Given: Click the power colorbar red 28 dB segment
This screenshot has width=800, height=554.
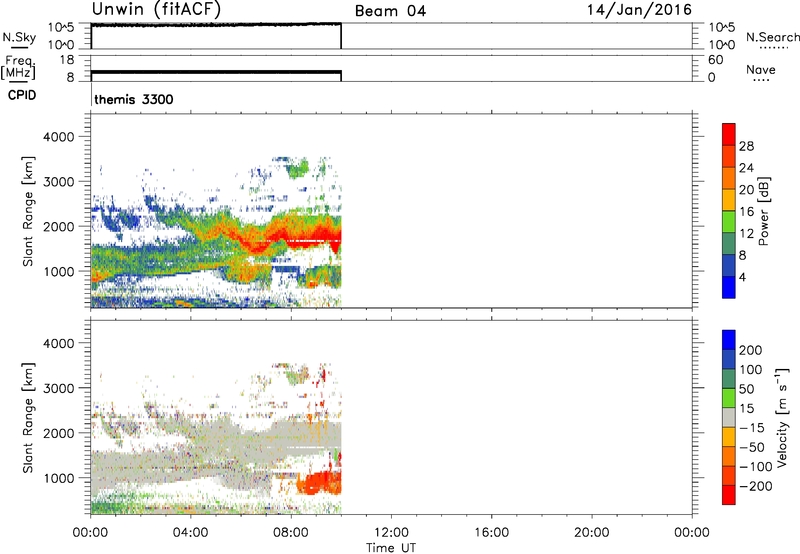Looking at the screenshot, I should pyautogui.click(x=729, y=135).
